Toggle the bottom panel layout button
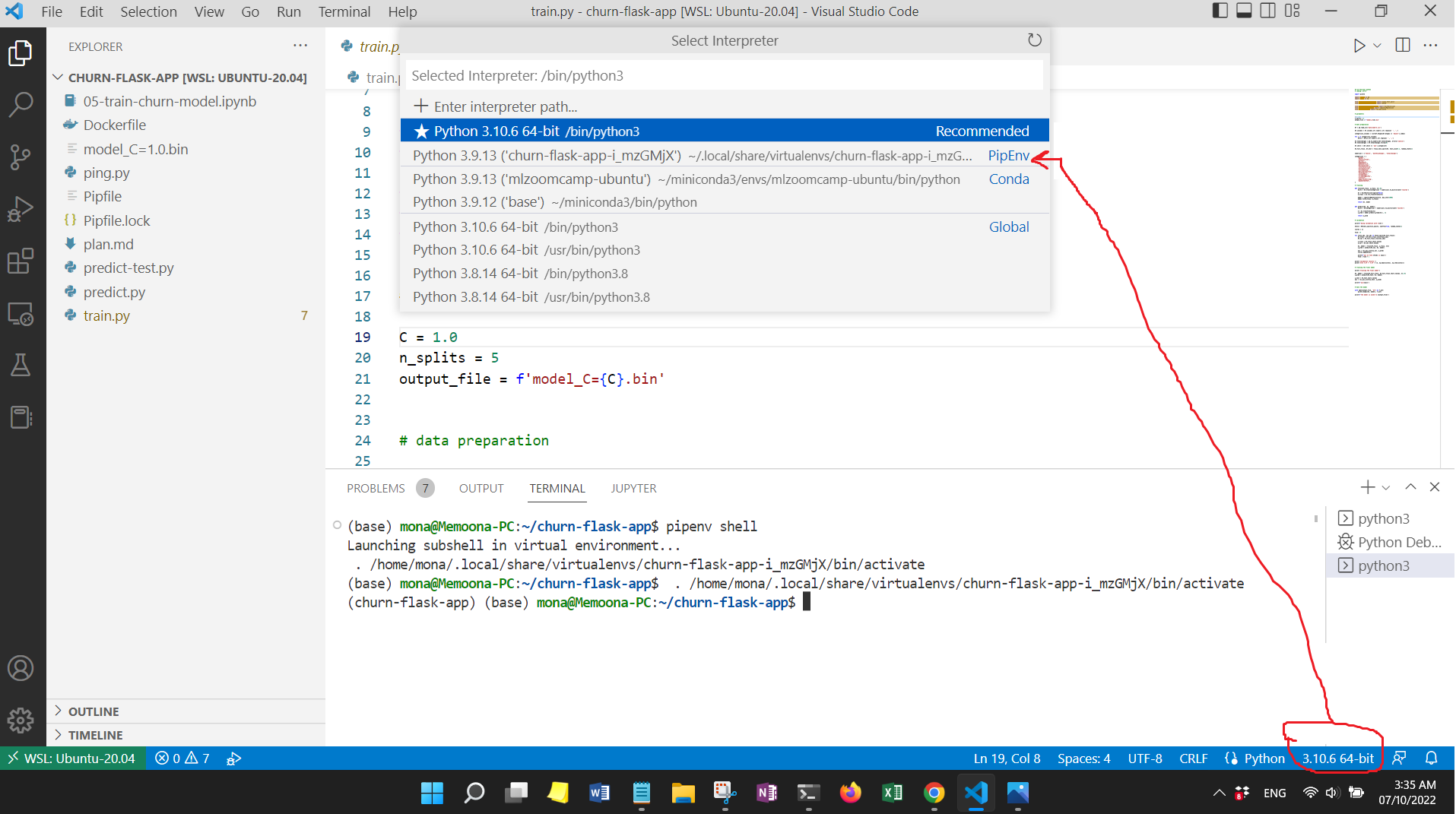Image resolution: width=1456 pixels, height=814 pixels. 1244,11
